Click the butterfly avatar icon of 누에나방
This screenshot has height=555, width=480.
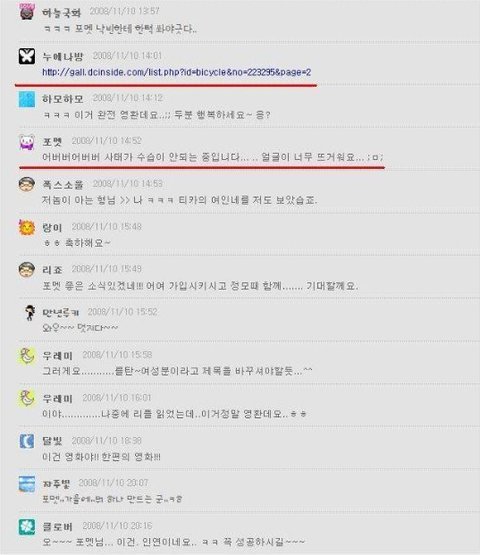(27, 56)
